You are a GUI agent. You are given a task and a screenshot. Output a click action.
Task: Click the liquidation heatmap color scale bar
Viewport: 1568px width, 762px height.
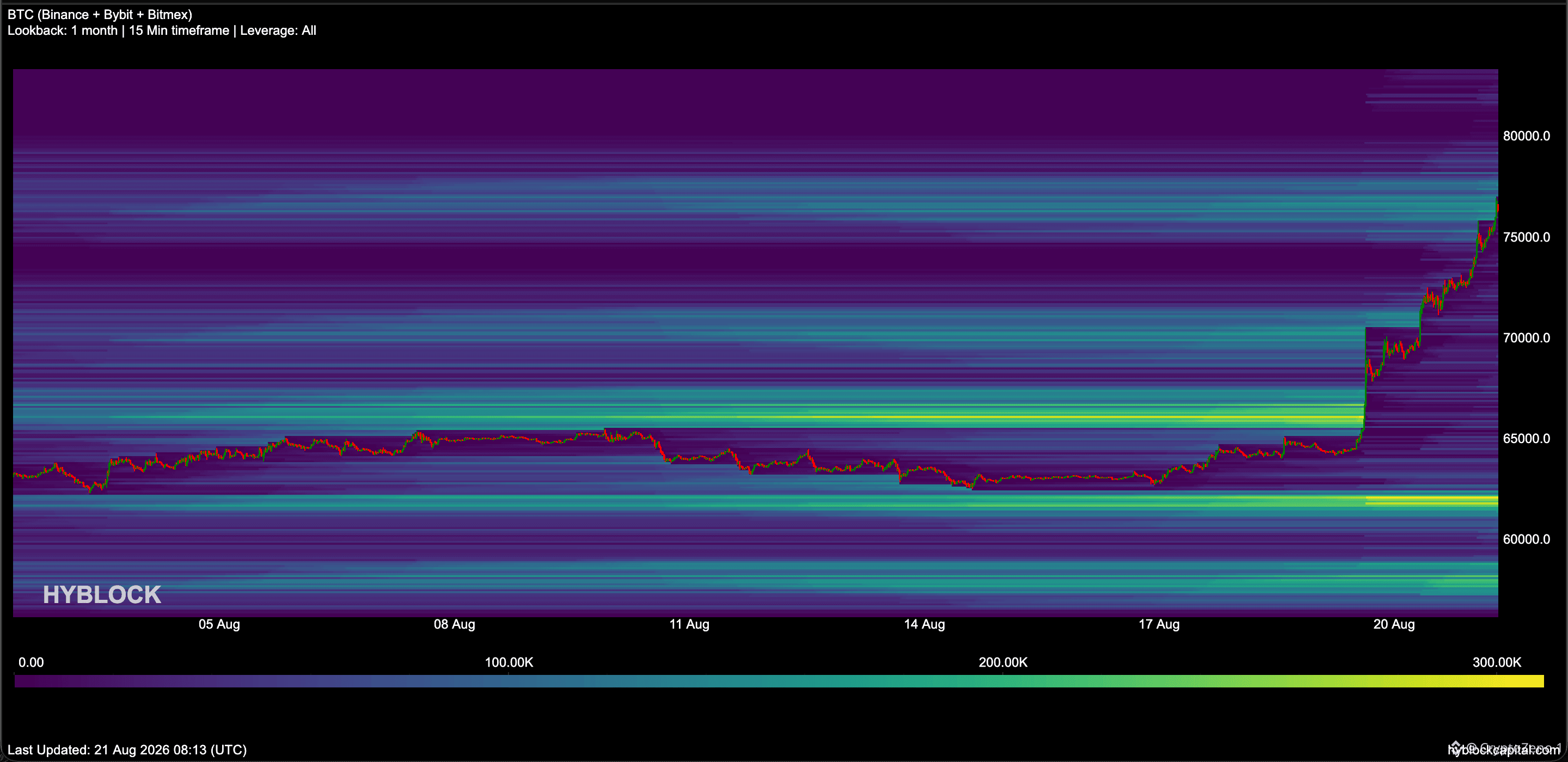tap(779, 681)
